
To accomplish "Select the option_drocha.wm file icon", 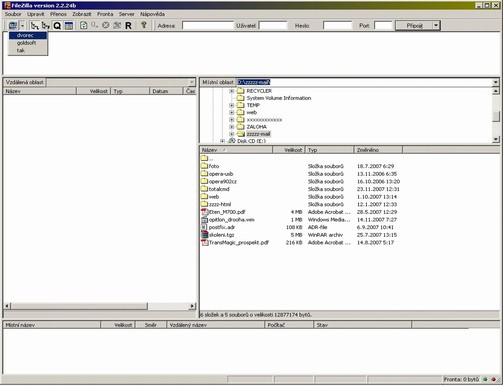I will coord(205,220).
